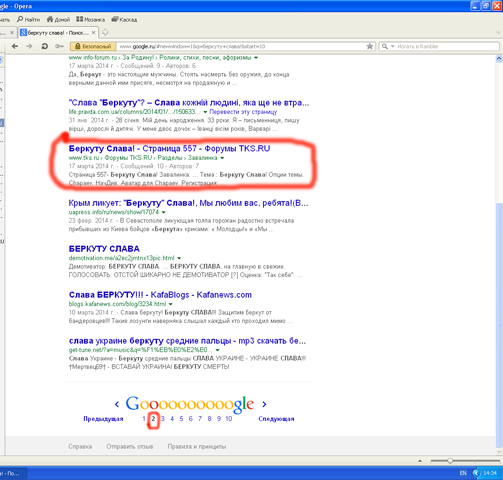Go to results page 4
Viewport: 503px width, 480px height.
[172, 419]
